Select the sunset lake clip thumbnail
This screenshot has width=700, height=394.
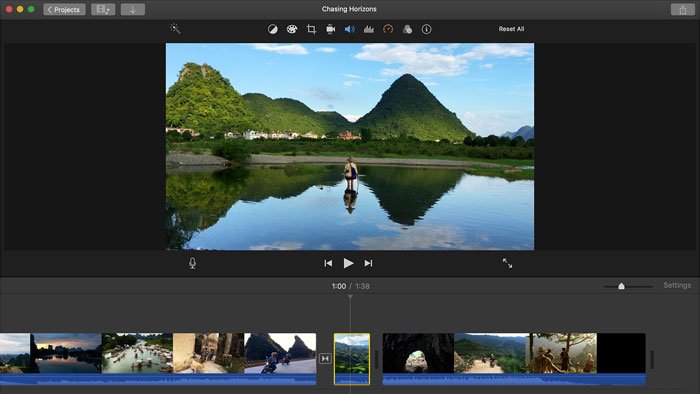(x=66, y=353)
